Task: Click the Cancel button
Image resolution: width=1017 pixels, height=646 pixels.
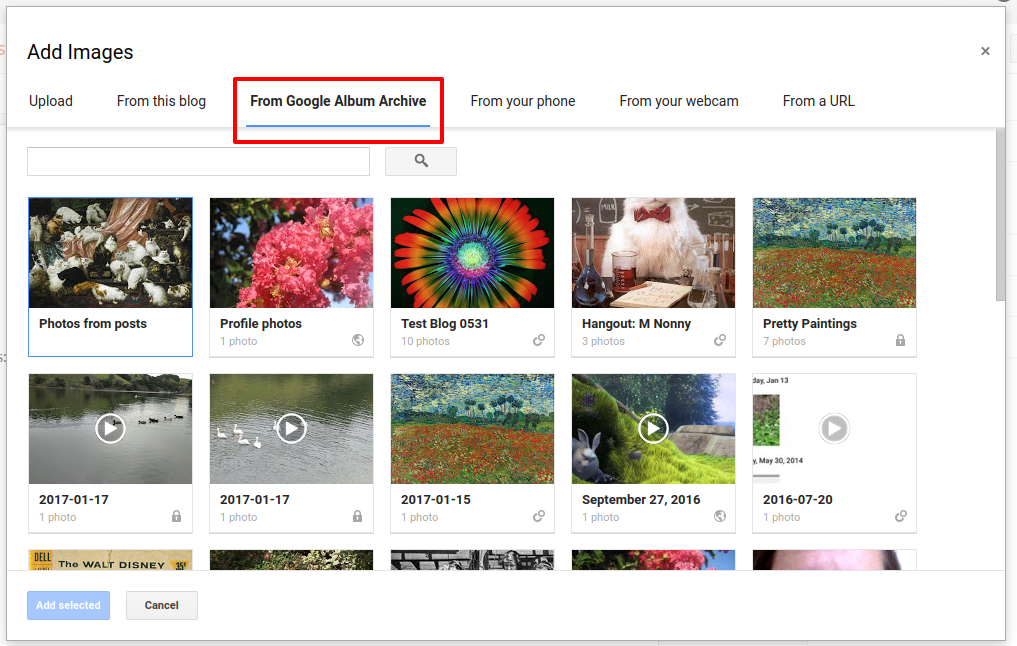Action: tap(161, 605)
